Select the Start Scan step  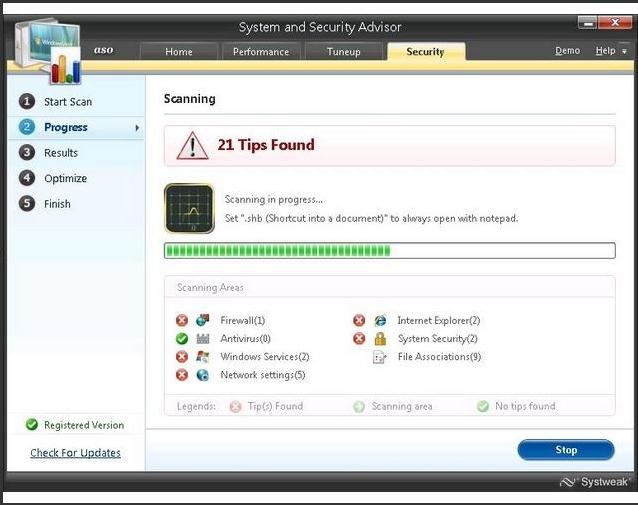tap(68, 102)
